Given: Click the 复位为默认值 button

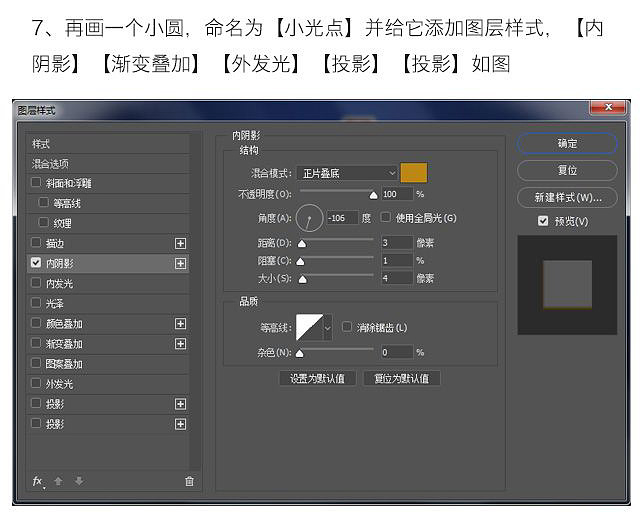Looking at the screenshot, I should coord(402,378).
